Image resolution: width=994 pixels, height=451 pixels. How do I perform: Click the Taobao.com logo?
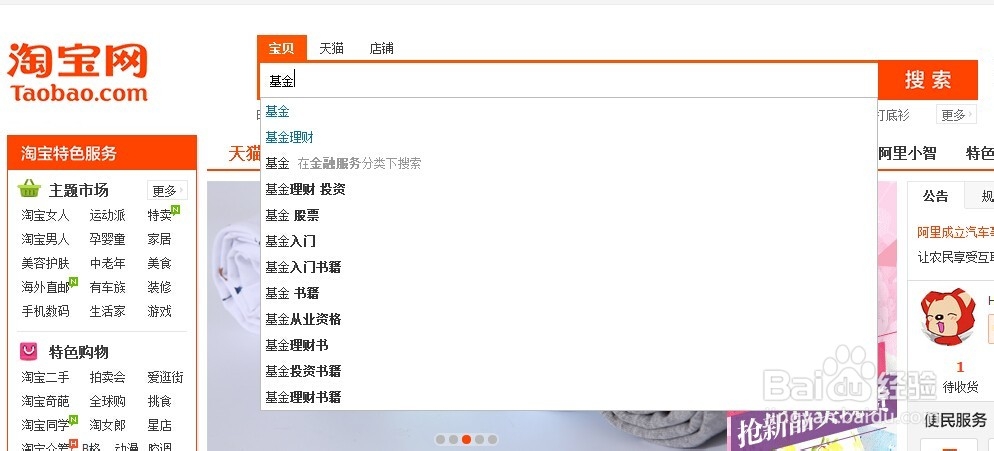point(77,72)
